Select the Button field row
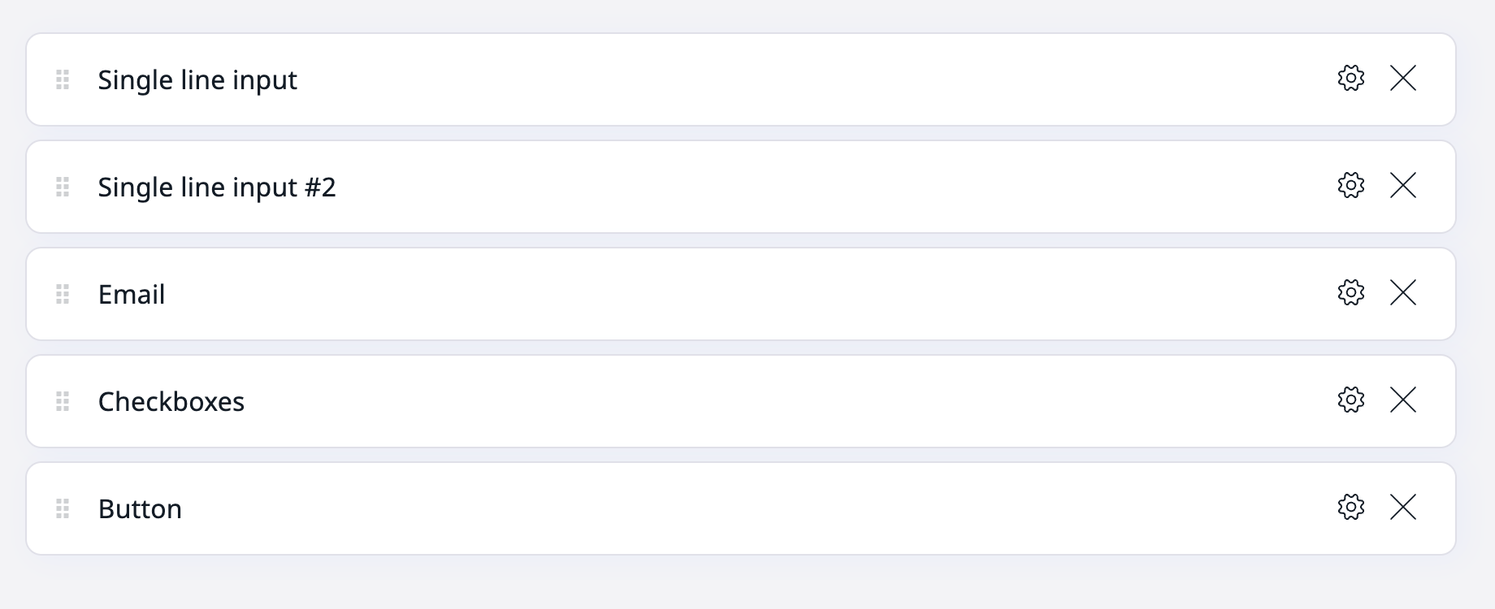 700,508
